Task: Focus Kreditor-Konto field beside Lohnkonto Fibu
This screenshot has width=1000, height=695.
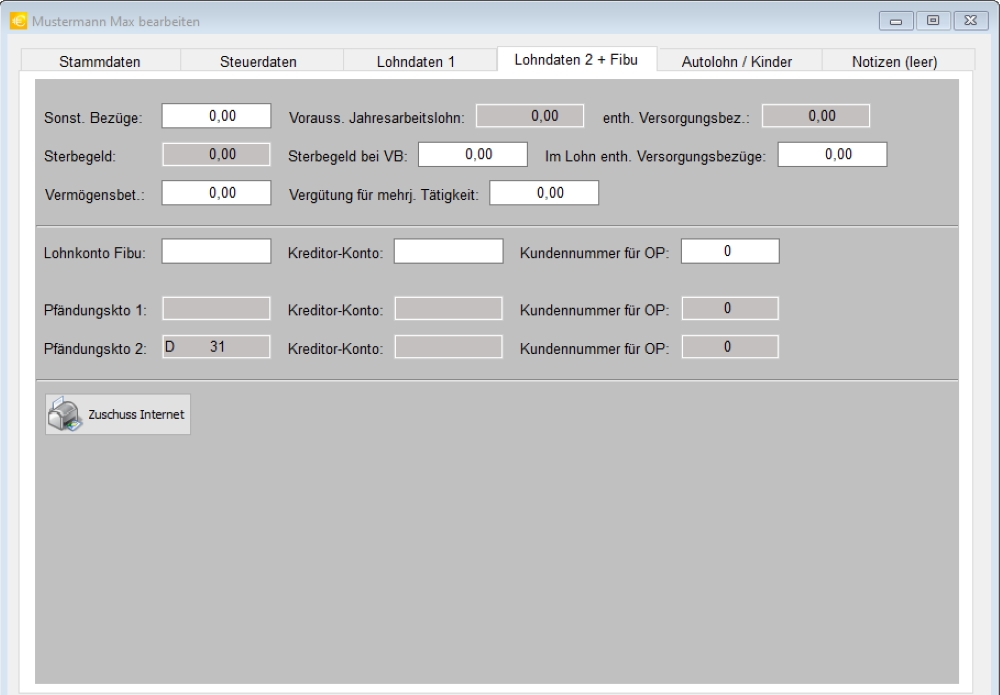Action: pos(448,251)
